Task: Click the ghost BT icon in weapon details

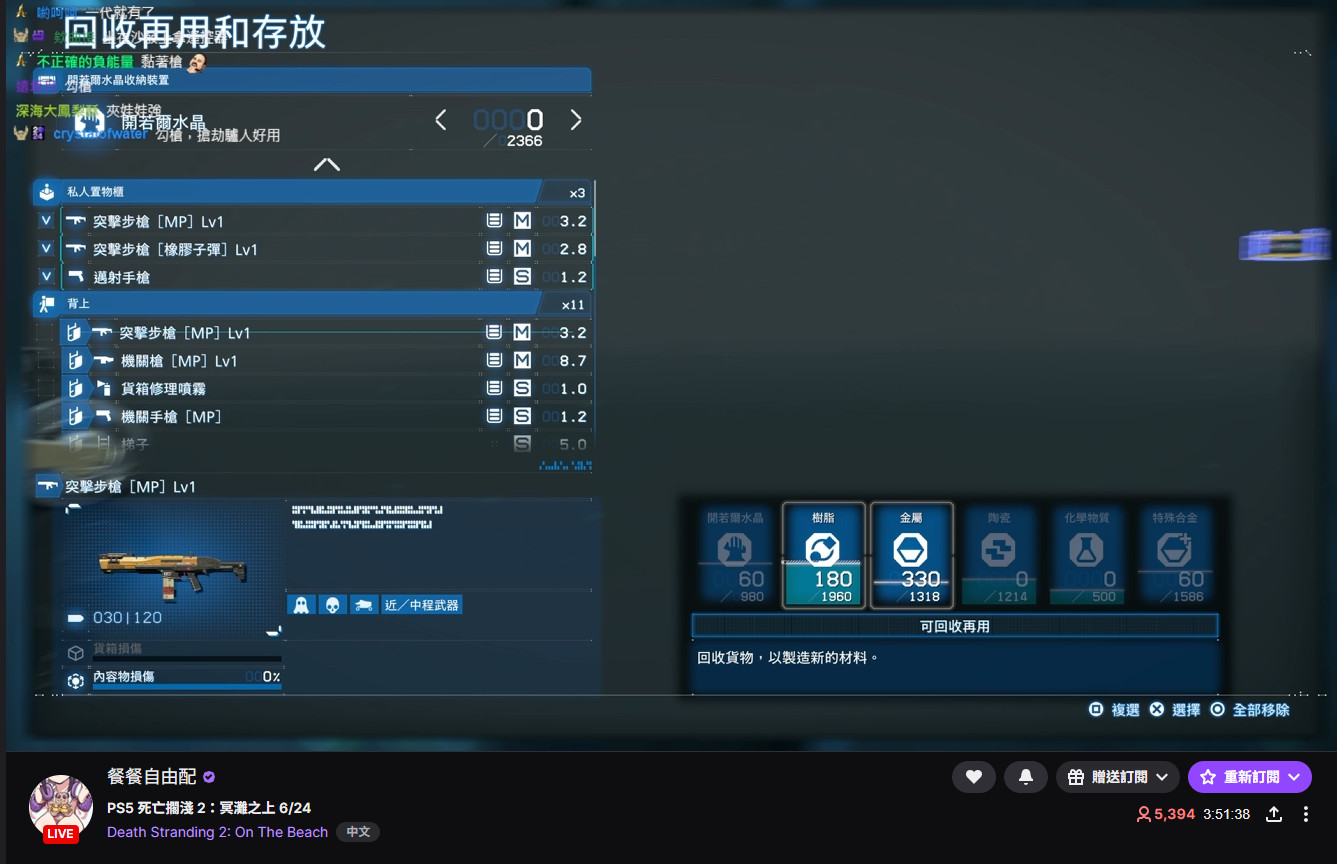Action: point(301,605)
